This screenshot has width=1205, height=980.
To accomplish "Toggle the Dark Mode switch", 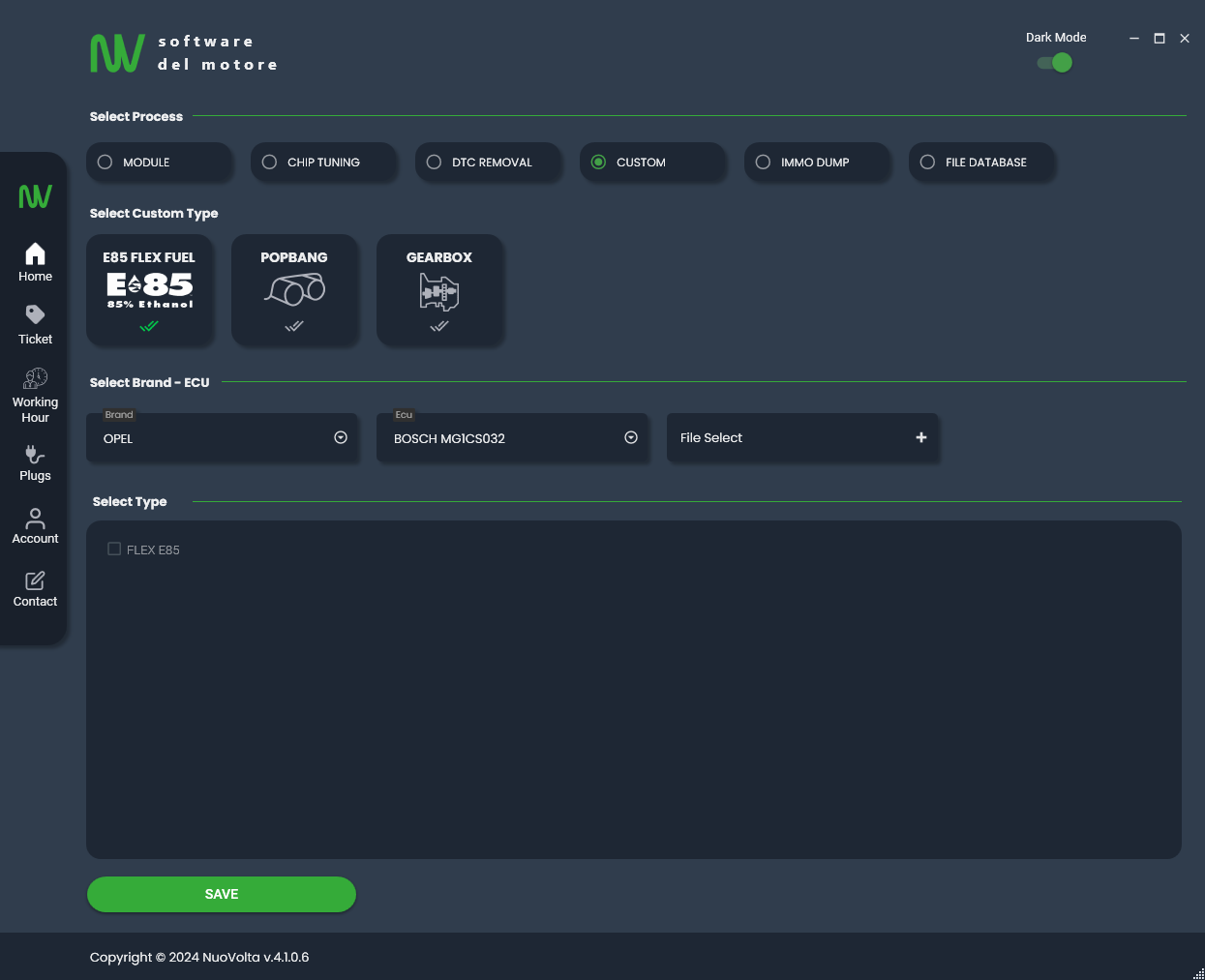I will coord(1055,63).
